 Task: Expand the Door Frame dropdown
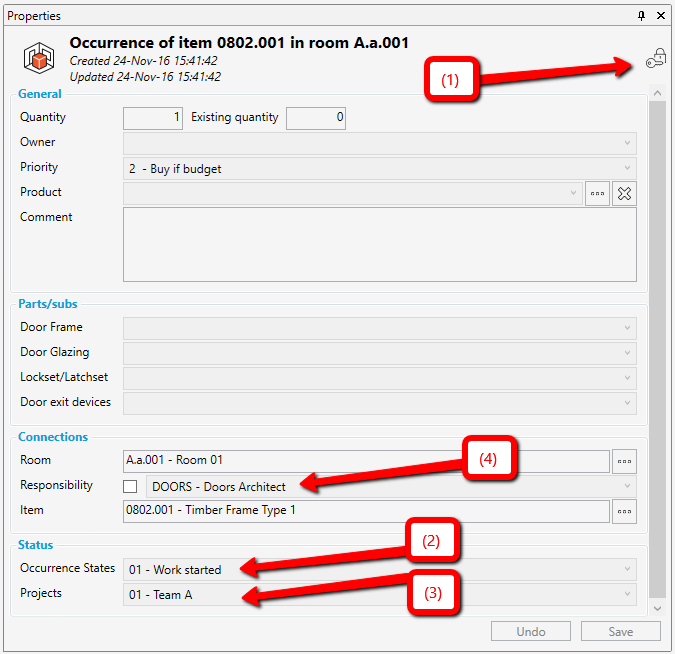380,328
